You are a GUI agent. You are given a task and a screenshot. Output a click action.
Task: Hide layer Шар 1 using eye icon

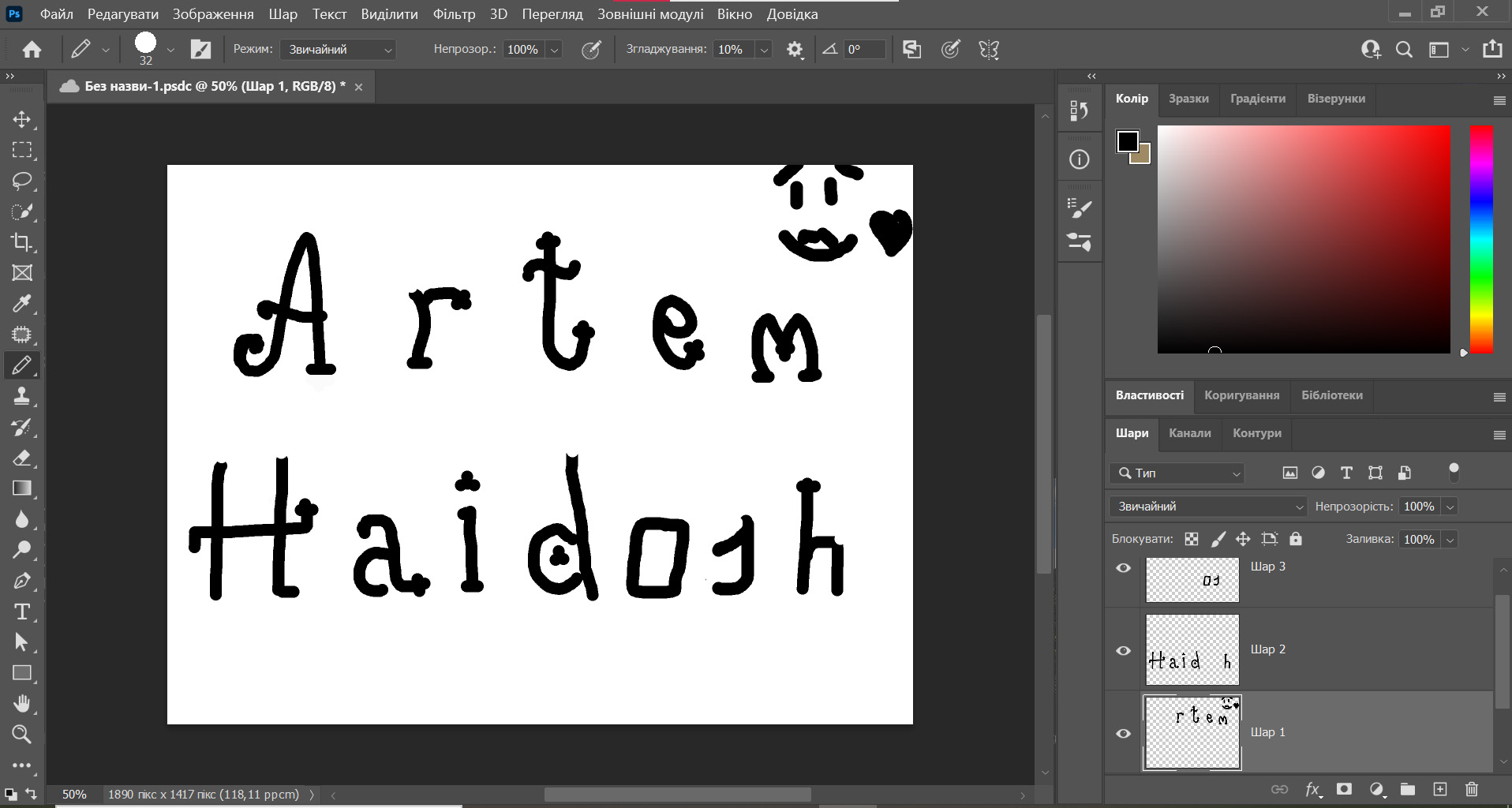tap(1124, 734)
